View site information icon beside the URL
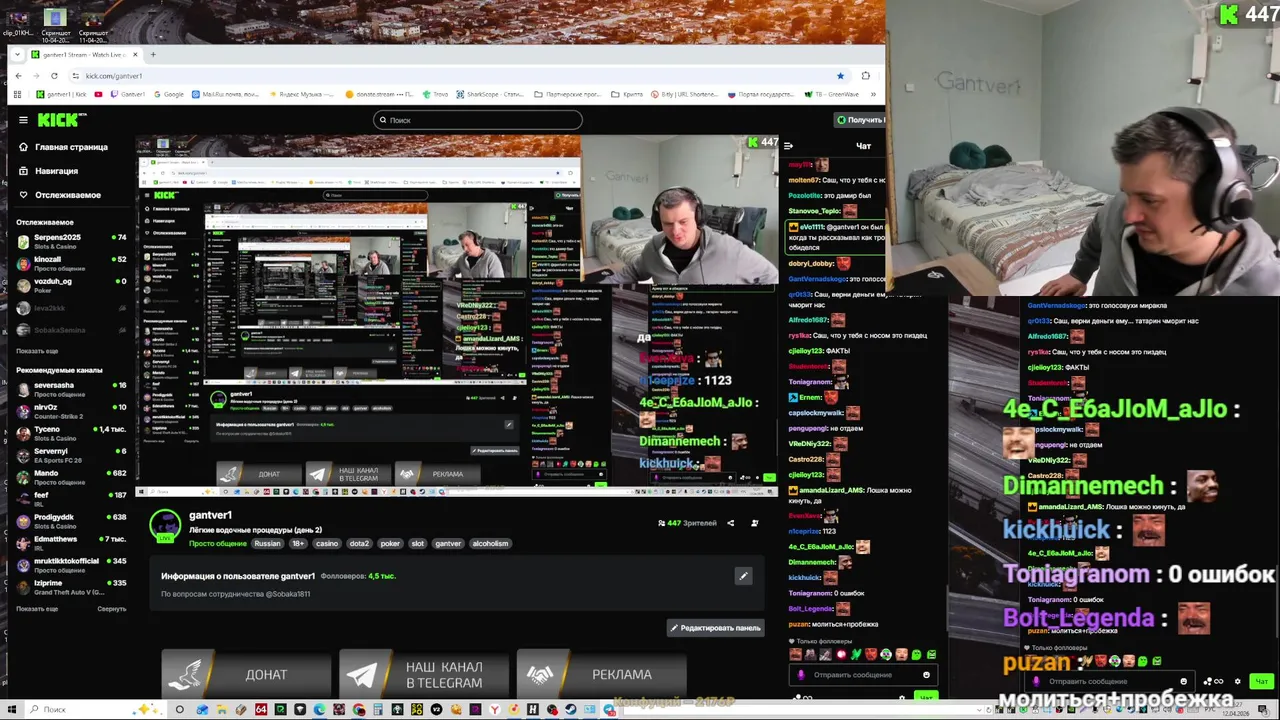This screenshot has width=1280, height=720. [76, 76]
